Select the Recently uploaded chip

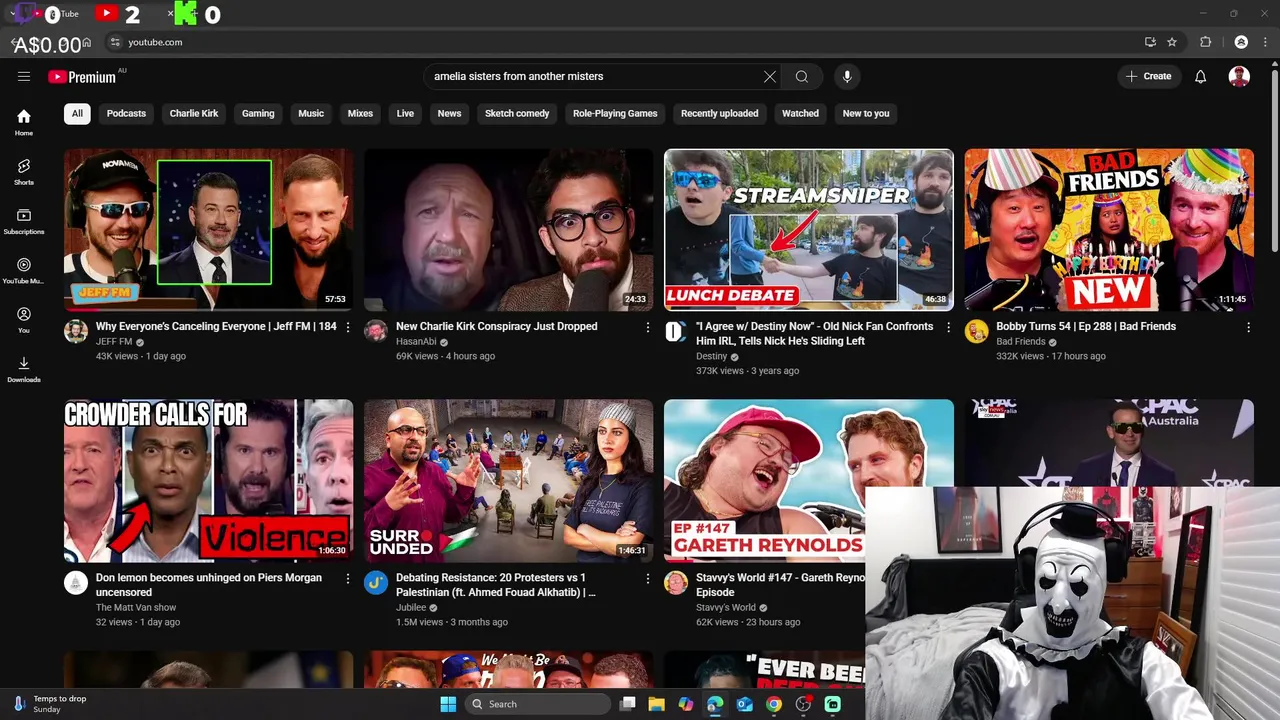pyautogui.click(x=719, y=113)
